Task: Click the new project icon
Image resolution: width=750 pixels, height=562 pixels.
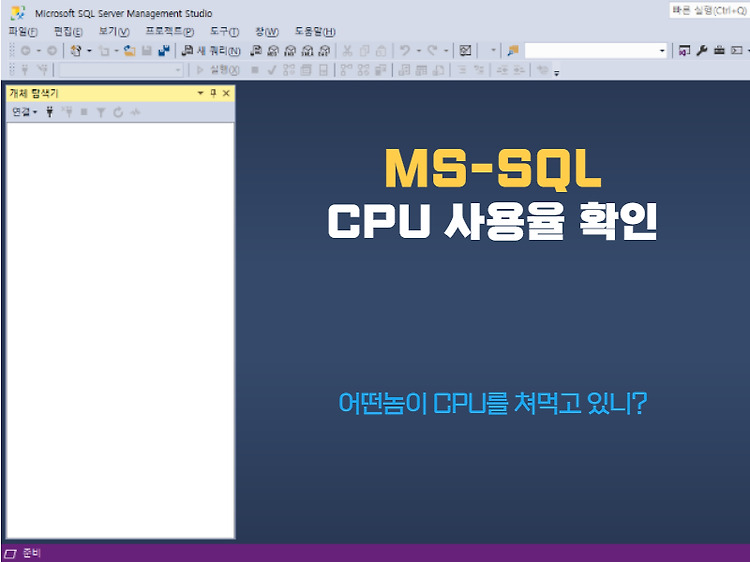Action: click(76, 50)
